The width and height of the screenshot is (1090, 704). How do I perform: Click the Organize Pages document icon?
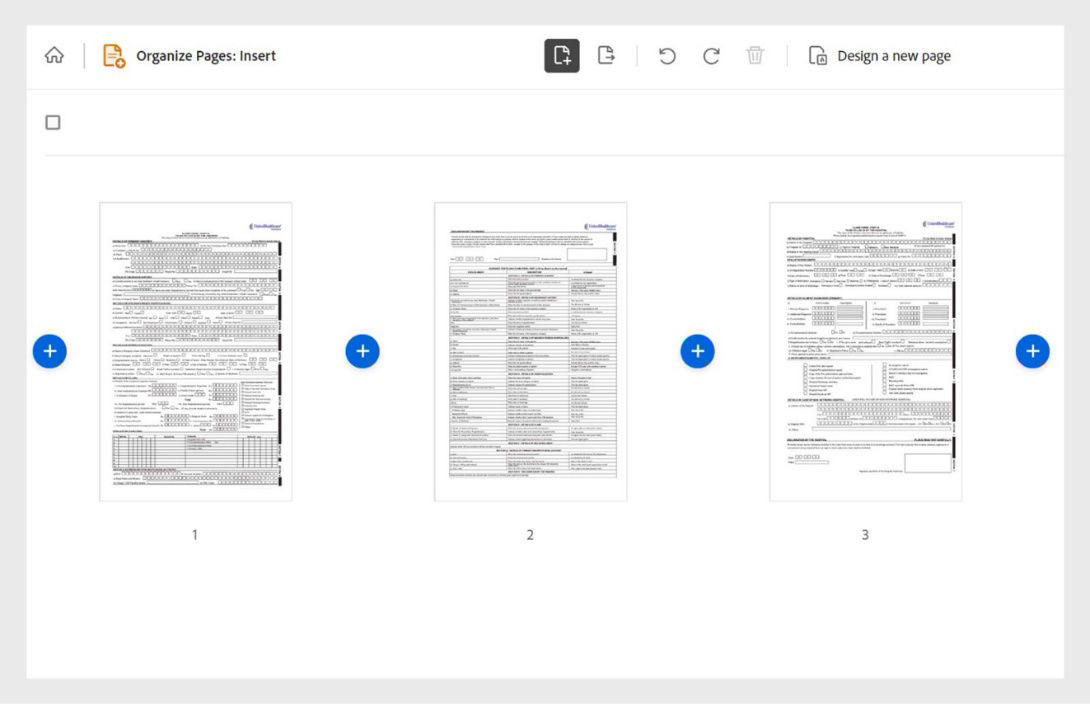113,55
